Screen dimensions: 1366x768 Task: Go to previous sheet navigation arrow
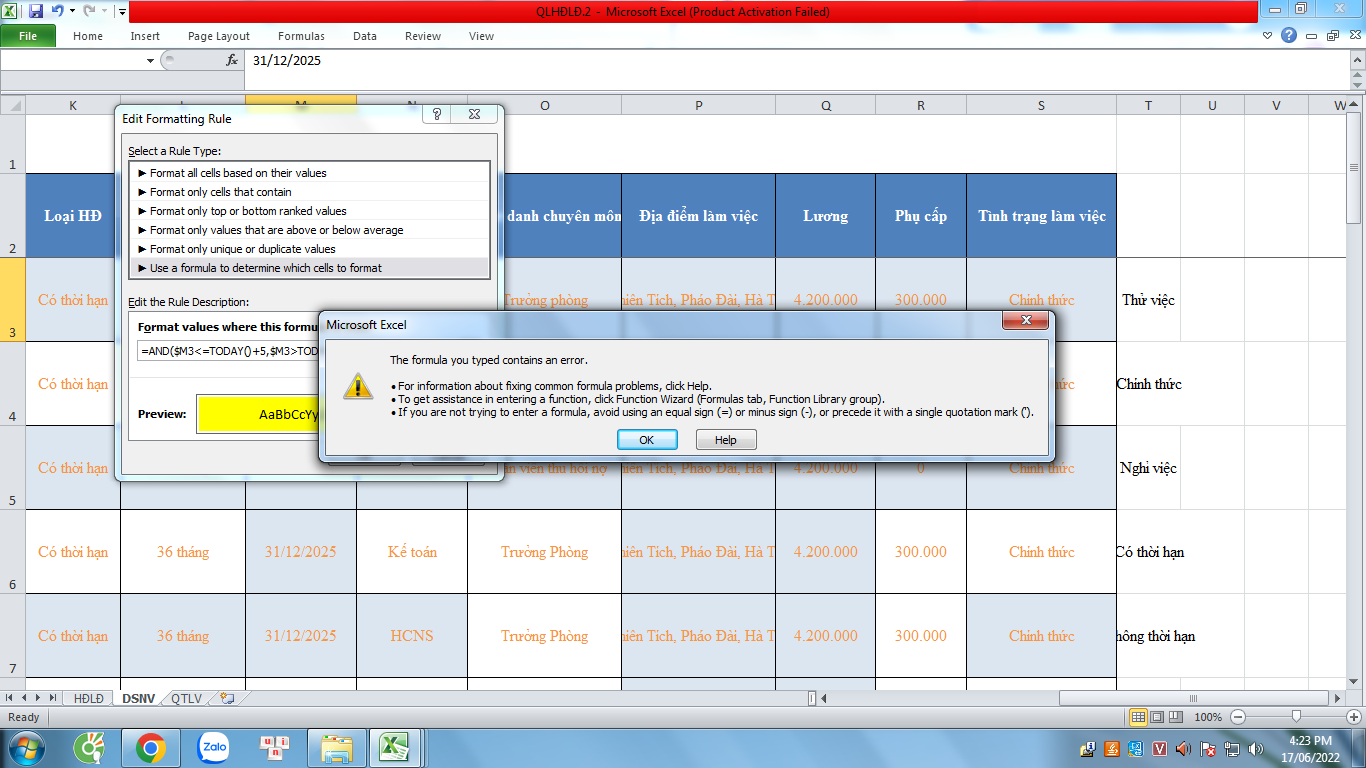click(x=24, y=698)
